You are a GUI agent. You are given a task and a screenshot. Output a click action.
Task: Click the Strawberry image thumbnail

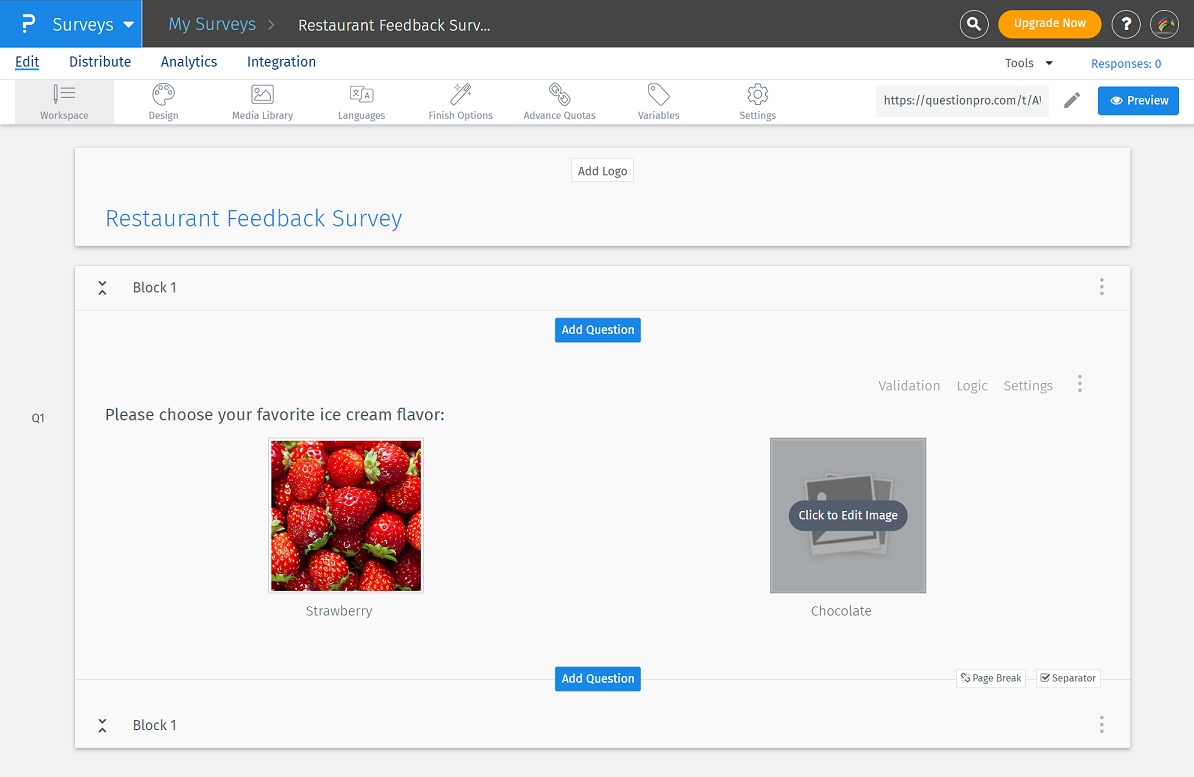tap(346, 515)
